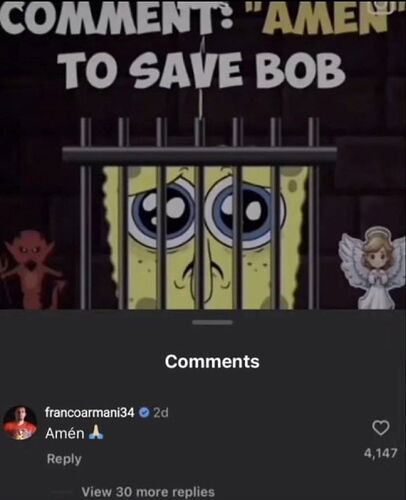
Task: Click the 4,147 likes count
Action: tap(381, 453)
